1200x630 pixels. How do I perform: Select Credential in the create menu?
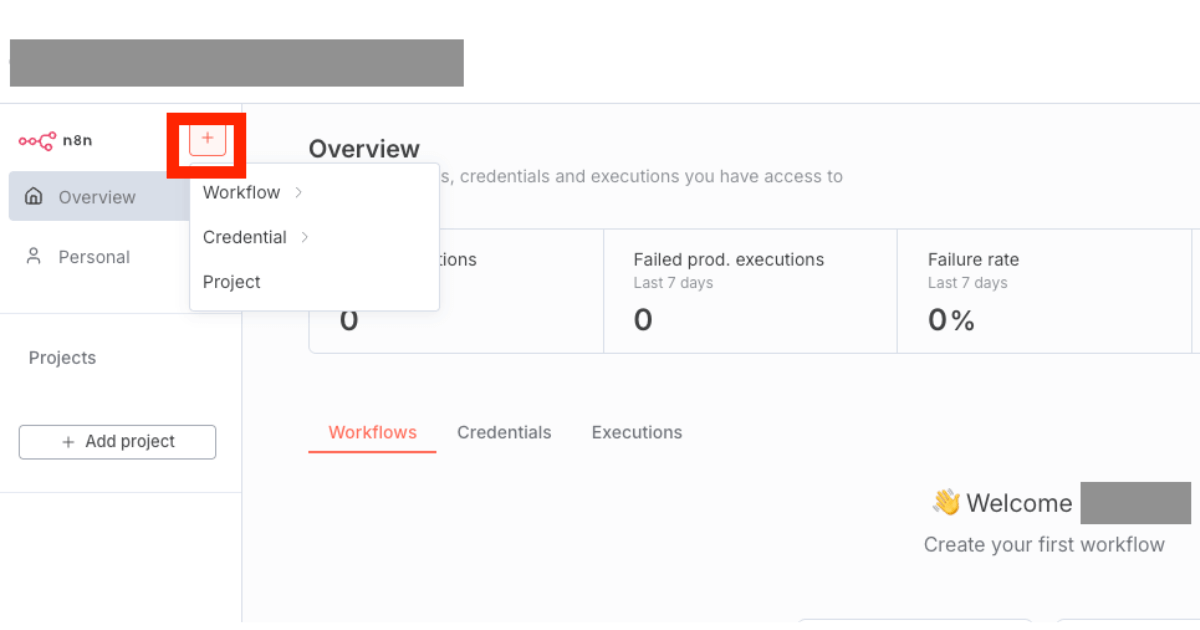coord(245,237)
